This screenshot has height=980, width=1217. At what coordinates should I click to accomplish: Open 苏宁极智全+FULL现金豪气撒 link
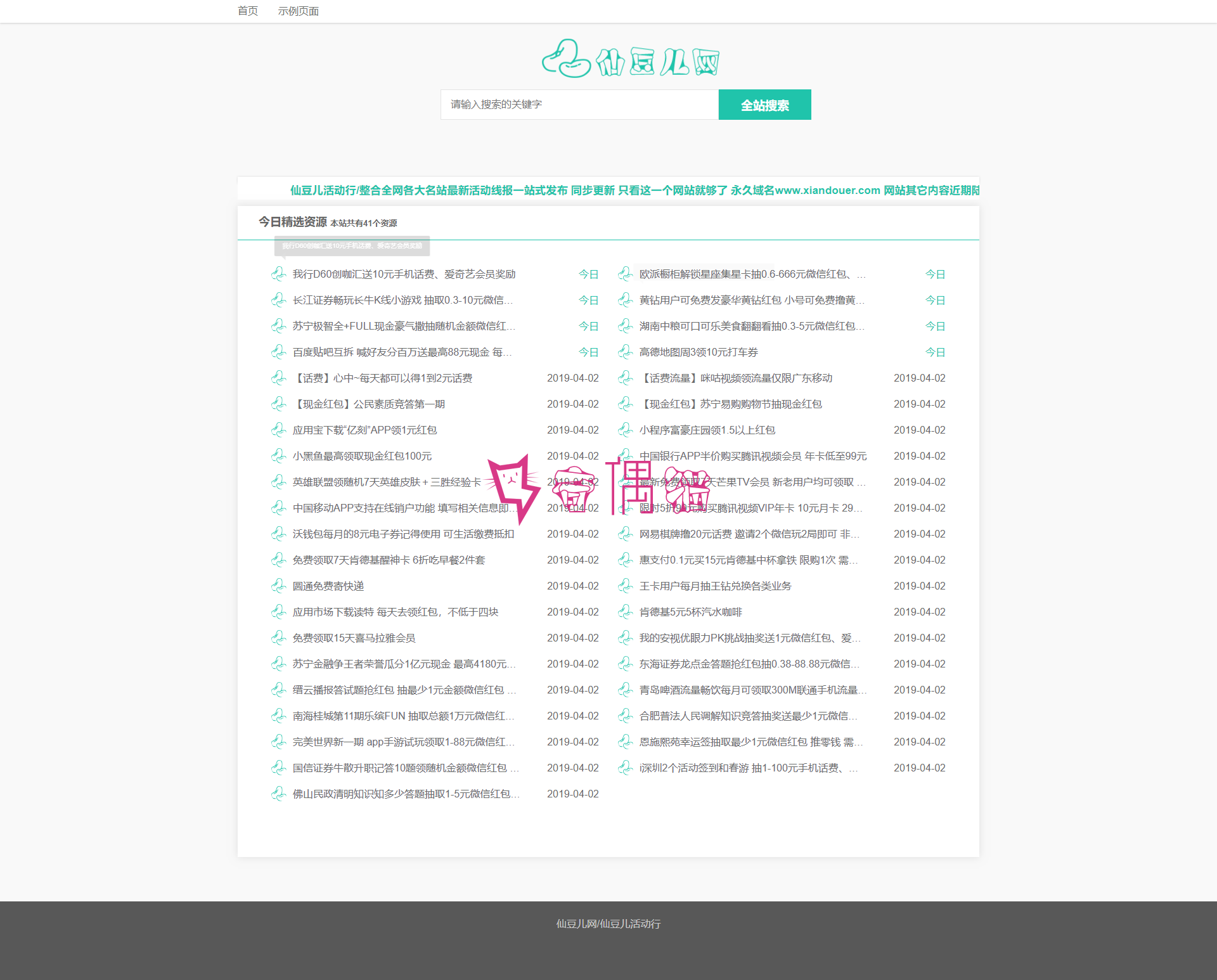click(404, 326)
